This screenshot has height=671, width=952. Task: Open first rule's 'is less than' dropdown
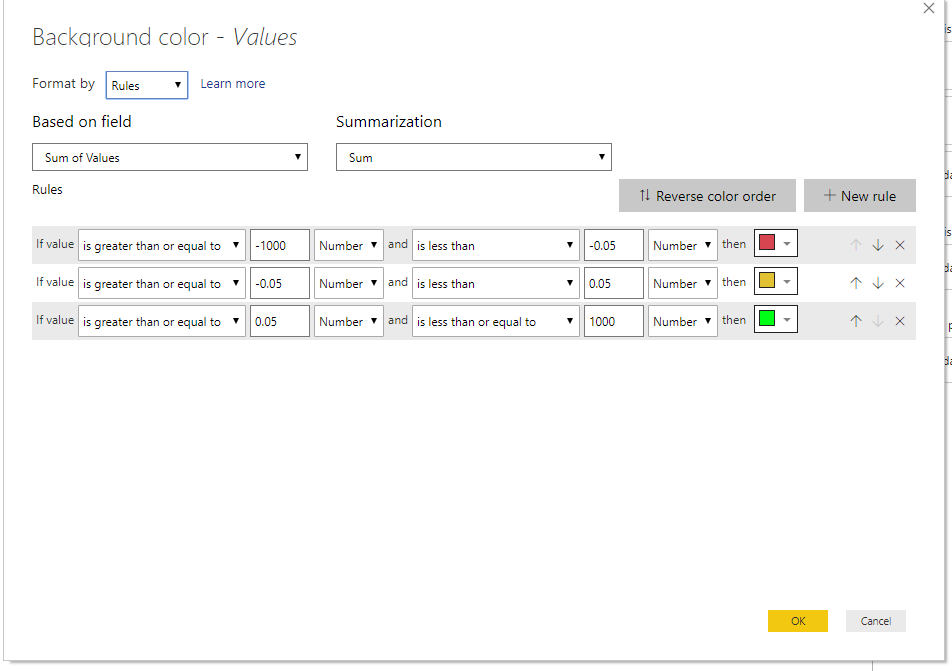point(496,245)
